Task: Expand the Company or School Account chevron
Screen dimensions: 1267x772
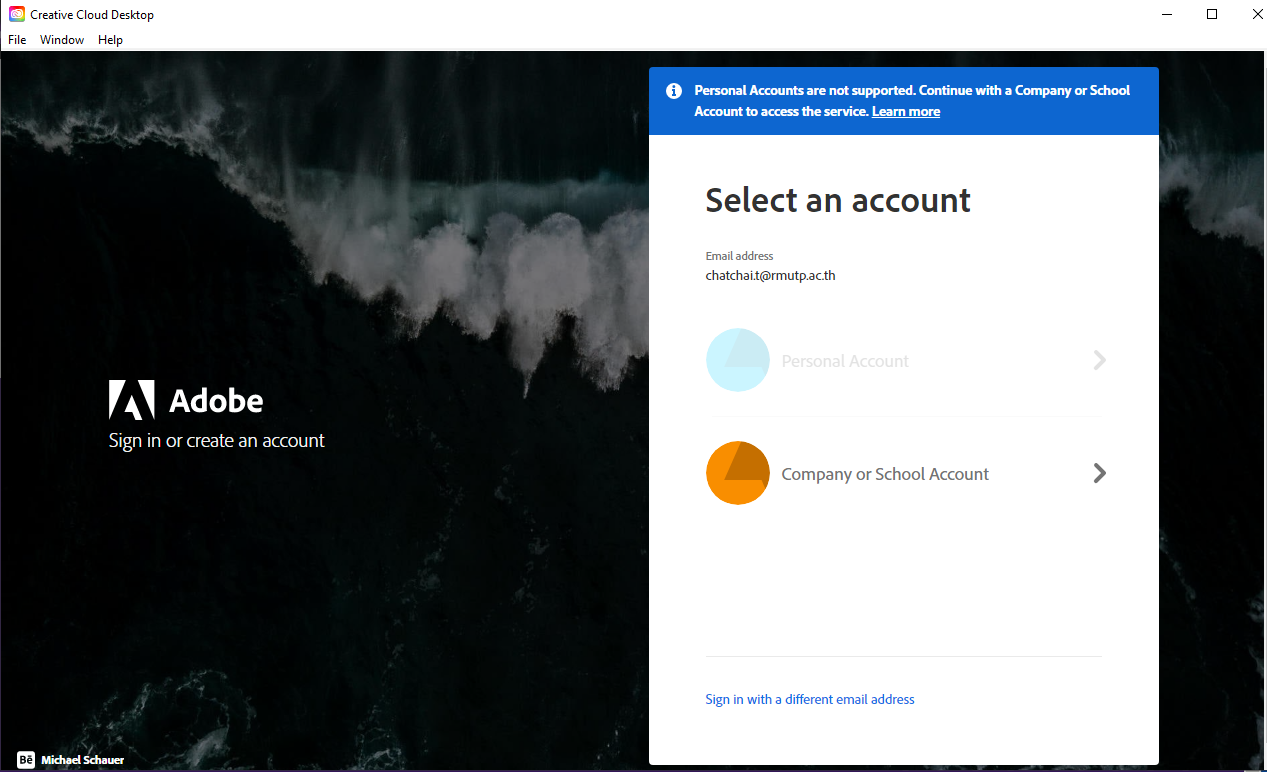Action: pyautogui.click(x=1100, y=473)
